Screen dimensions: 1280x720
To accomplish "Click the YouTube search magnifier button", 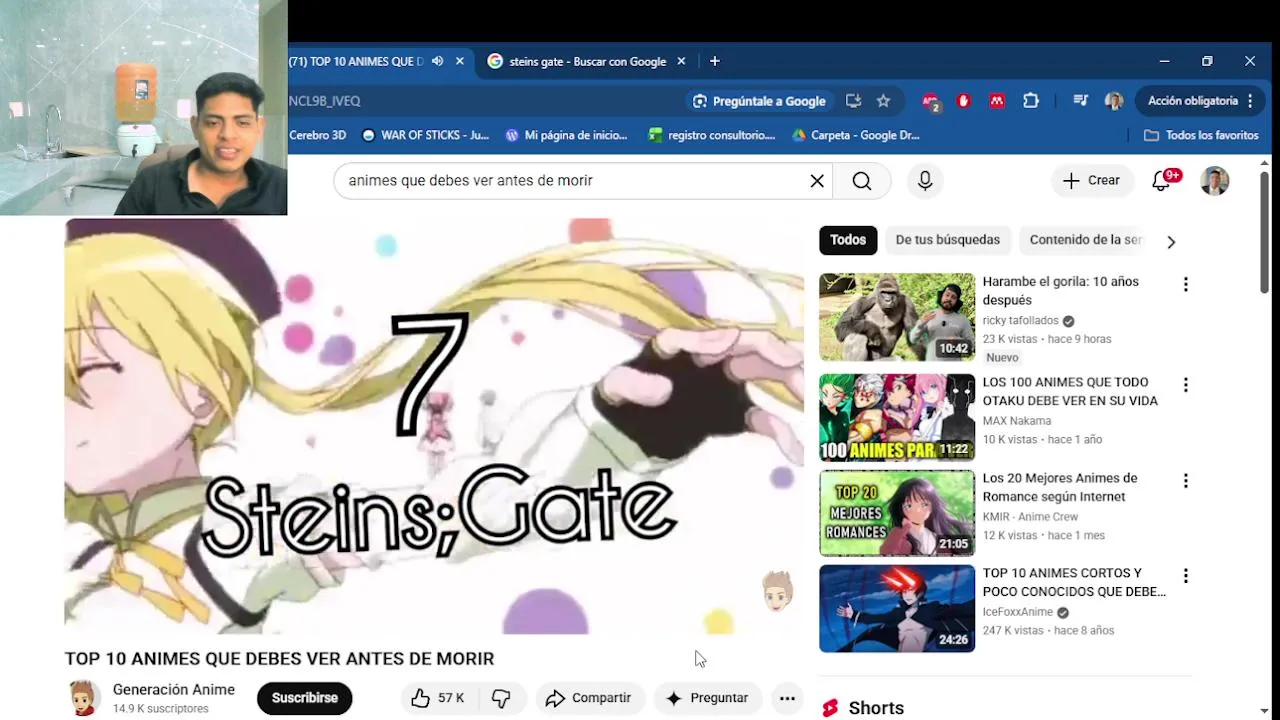I will click(x=862, y=180).
